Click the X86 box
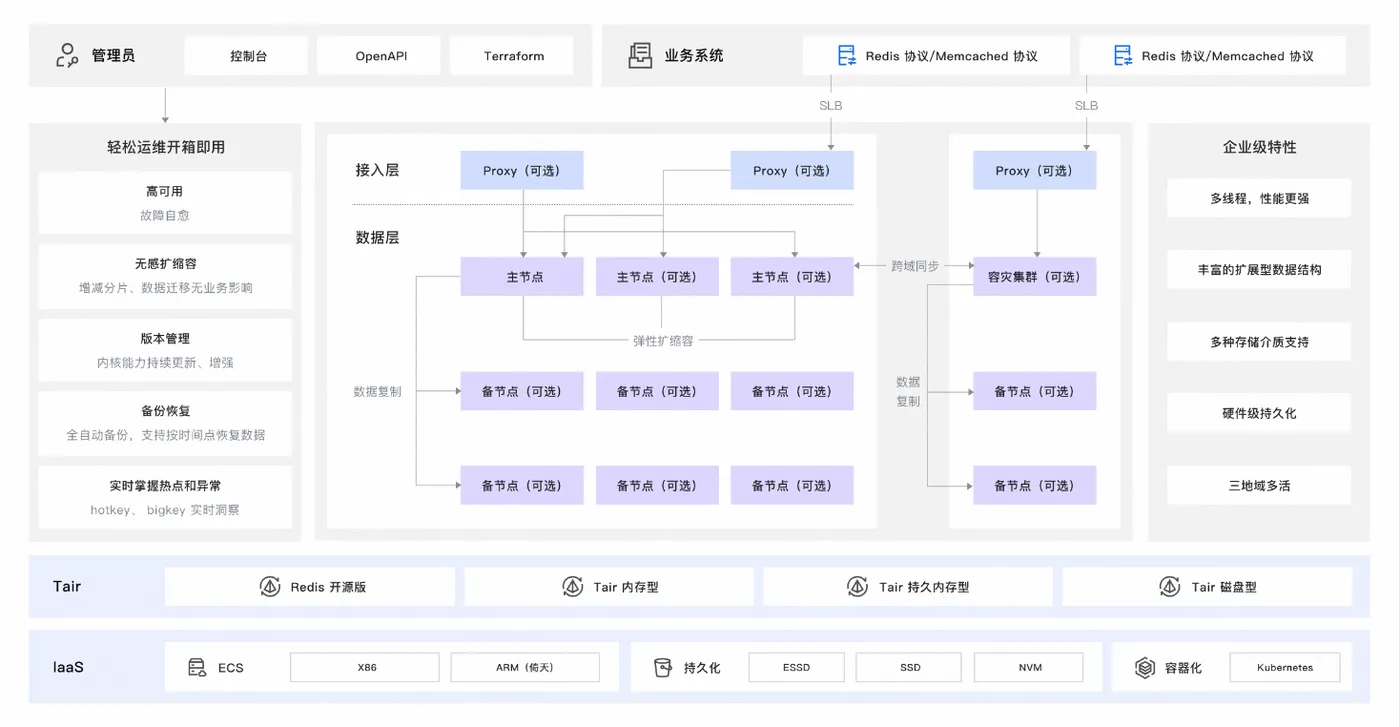1400x727 pixels. coord(365,667)
